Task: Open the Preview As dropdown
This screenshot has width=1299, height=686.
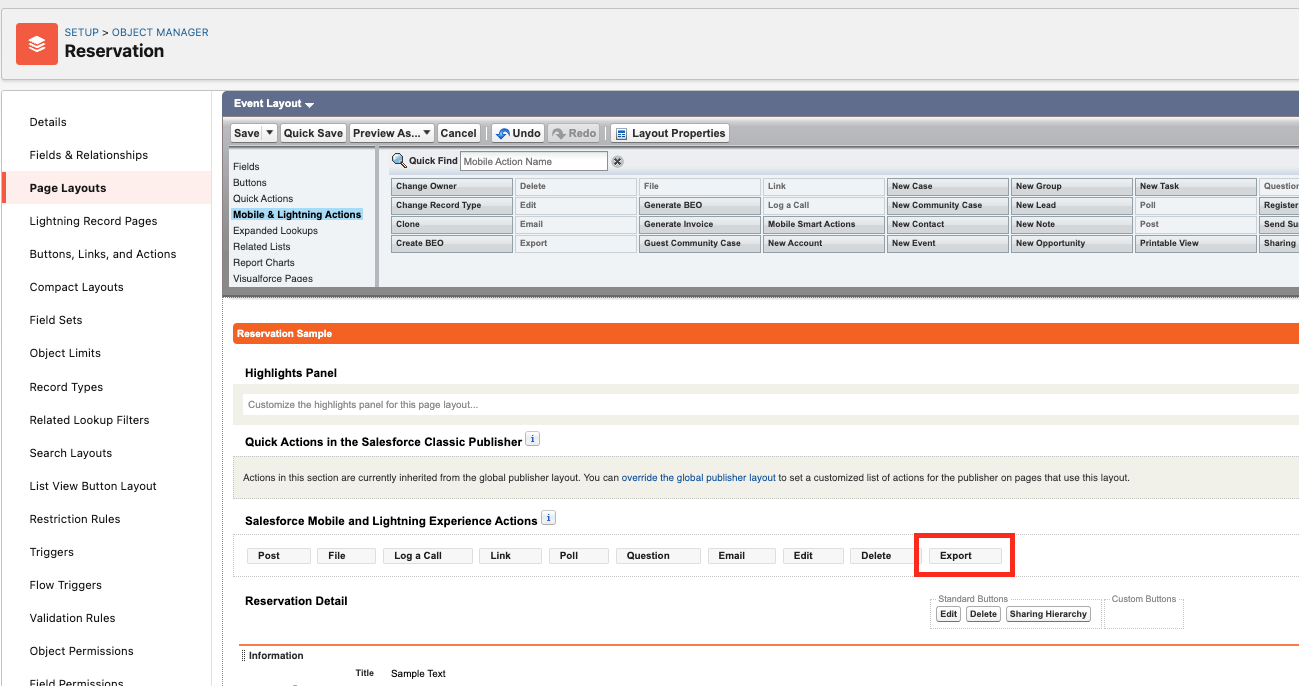Action: [x=425, y=132]
